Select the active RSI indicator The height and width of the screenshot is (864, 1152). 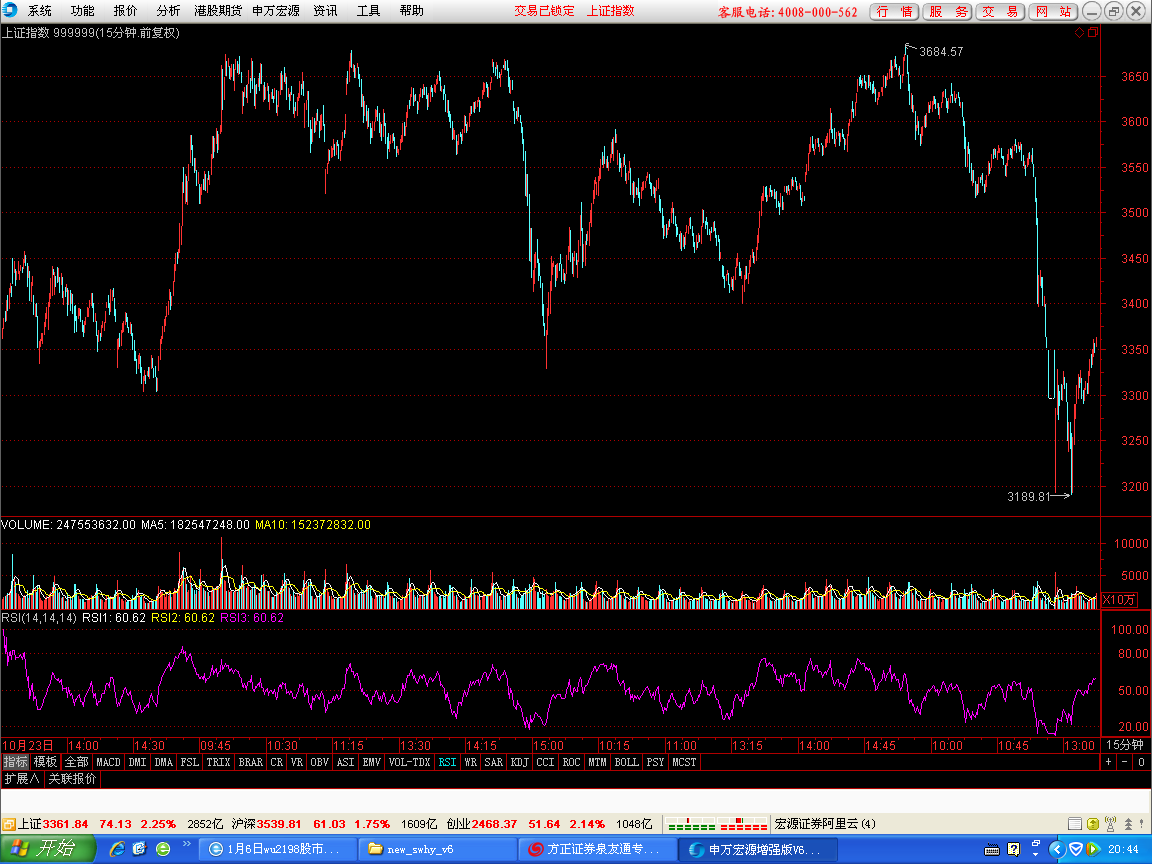[x=447, y=762]
